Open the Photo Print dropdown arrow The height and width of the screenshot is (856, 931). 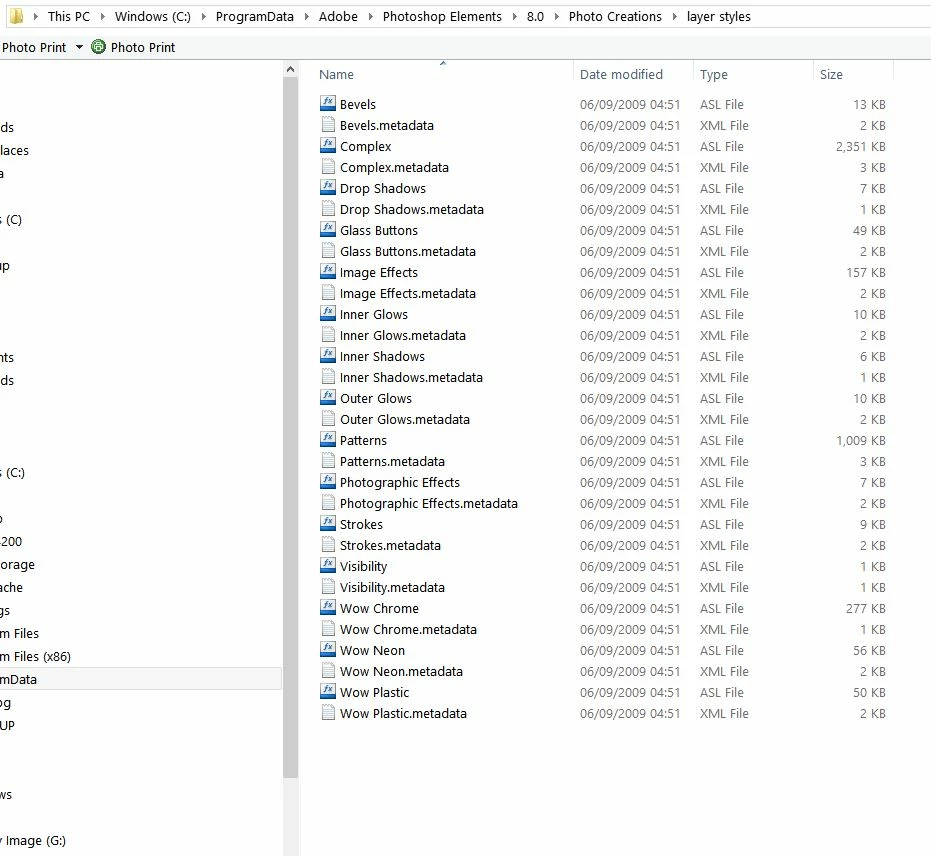click(79, 47)
